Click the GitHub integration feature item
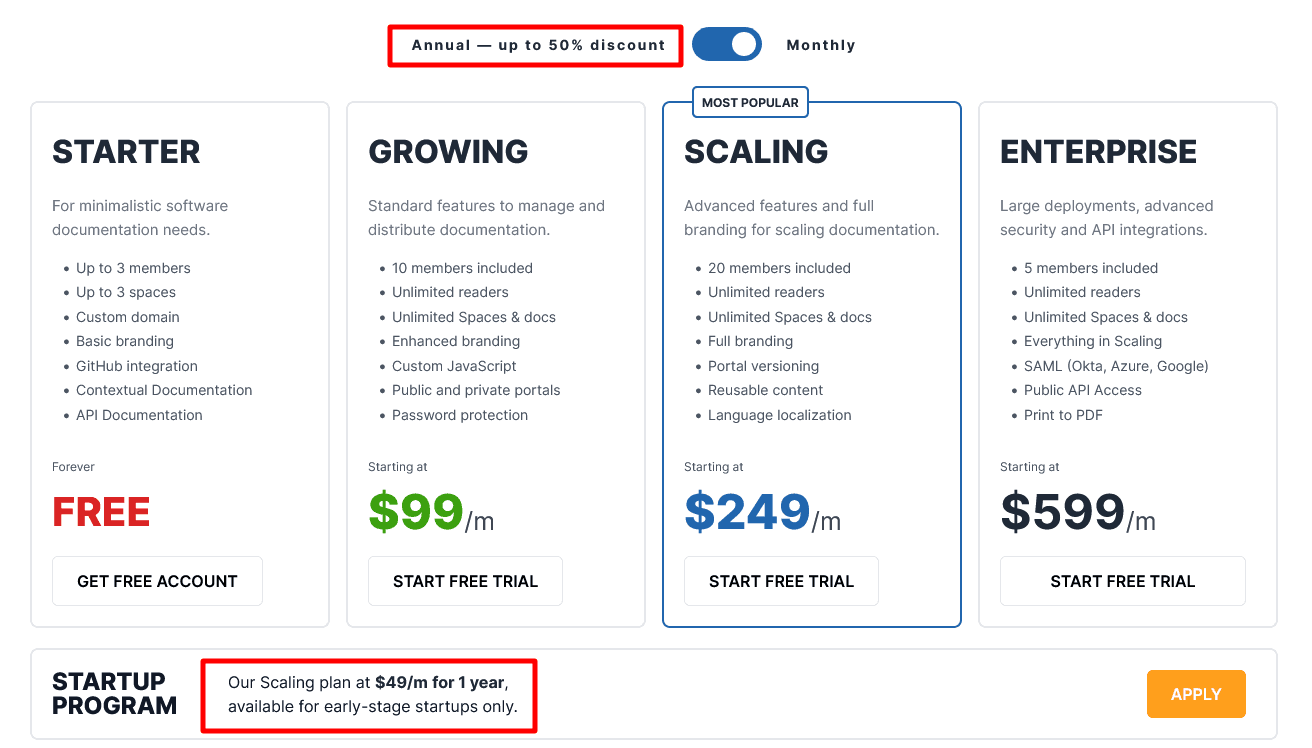The image size is (1312, 748). (x=137, y=366)
